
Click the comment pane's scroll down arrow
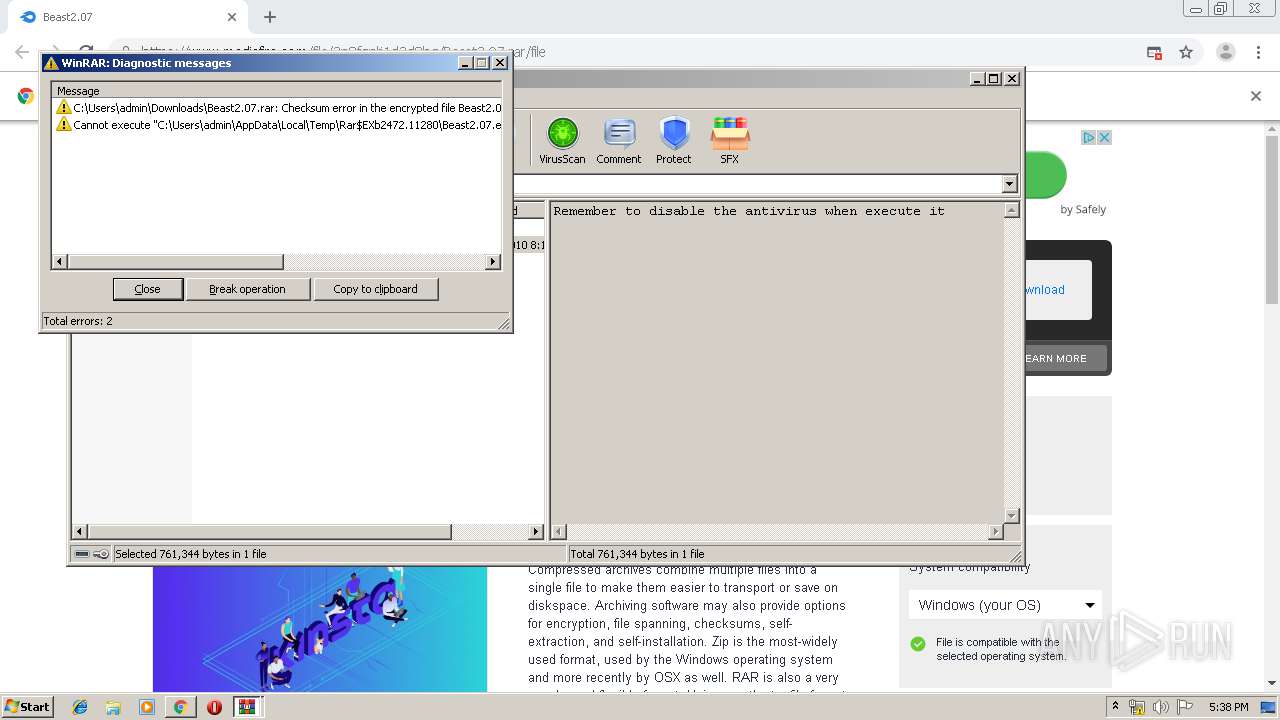[x=1011, y=516]
